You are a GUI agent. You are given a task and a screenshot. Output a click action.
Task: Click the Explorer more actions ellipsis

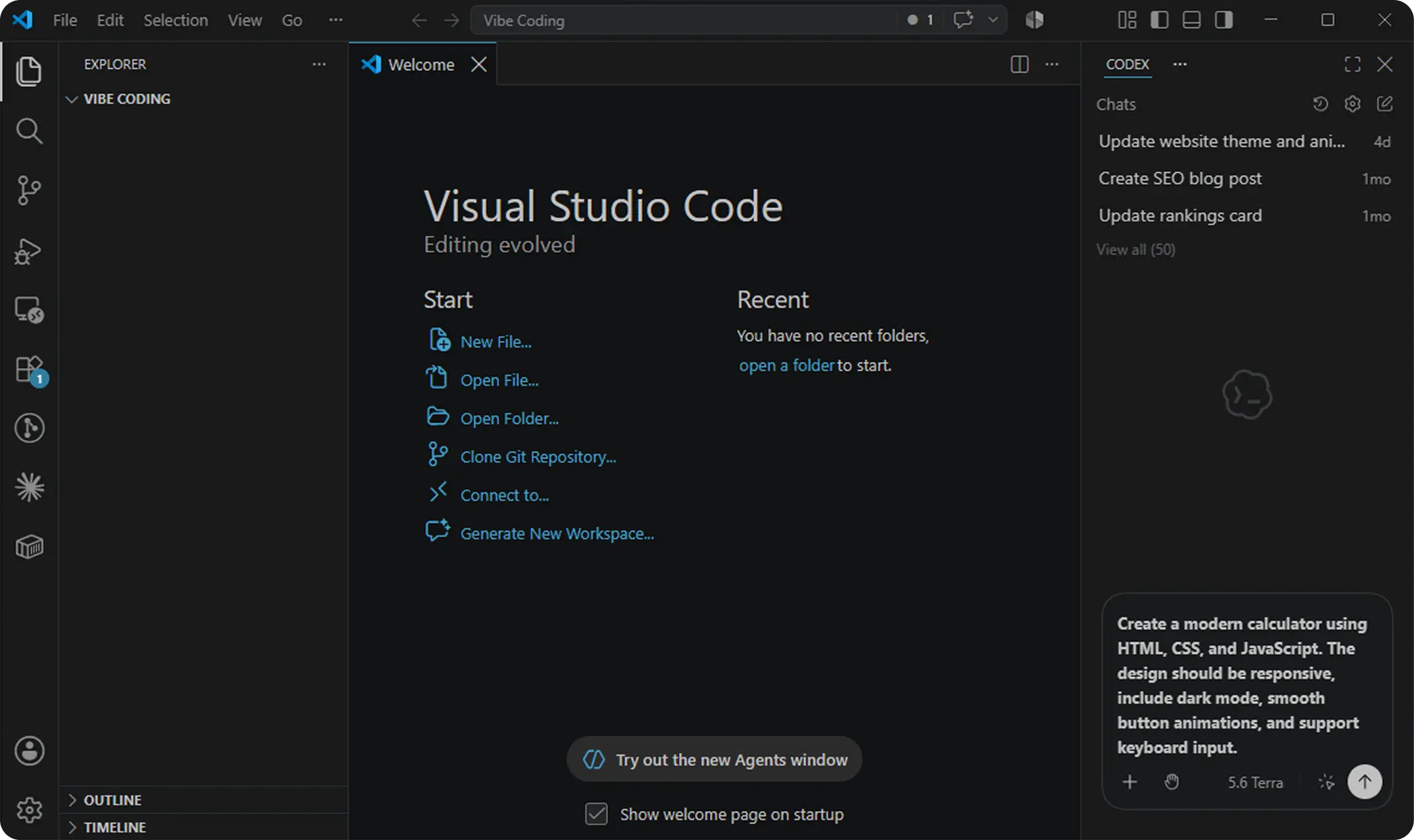point(319,64)
